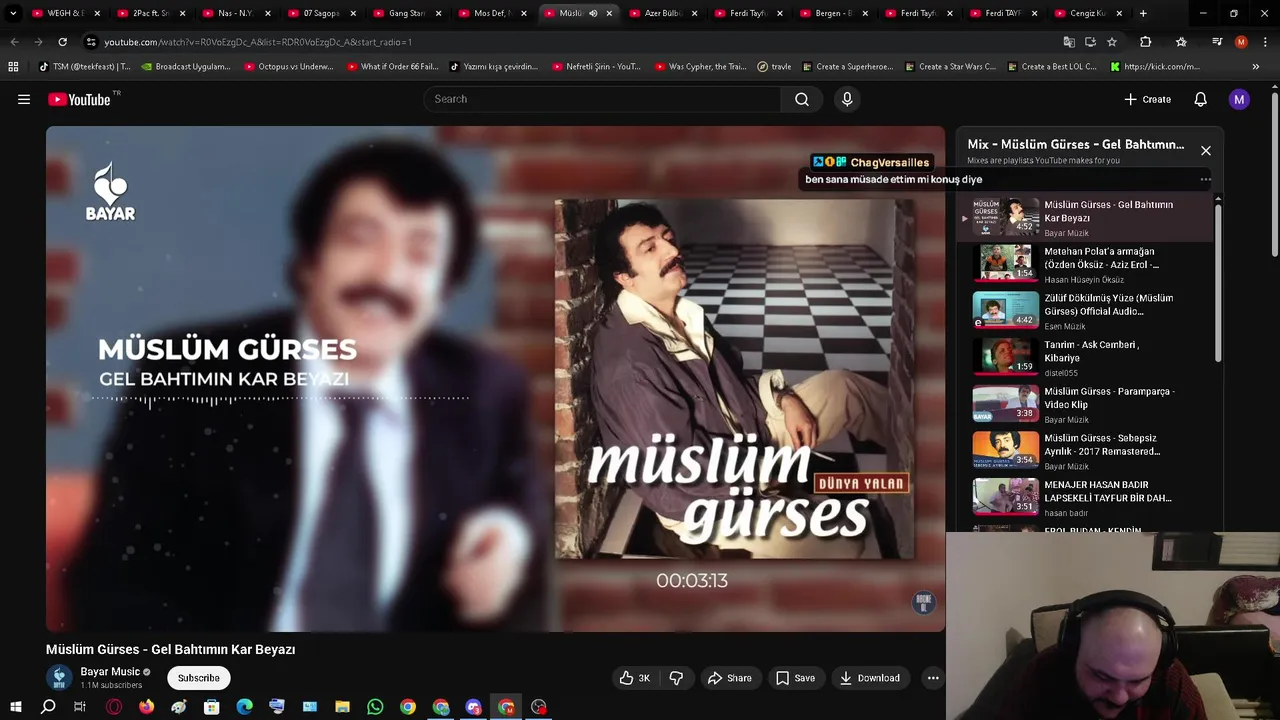The height and width of the screenshot is (720, 1280).
Task: Click the info card icon on the video
Action: click(x=924, y=602)
